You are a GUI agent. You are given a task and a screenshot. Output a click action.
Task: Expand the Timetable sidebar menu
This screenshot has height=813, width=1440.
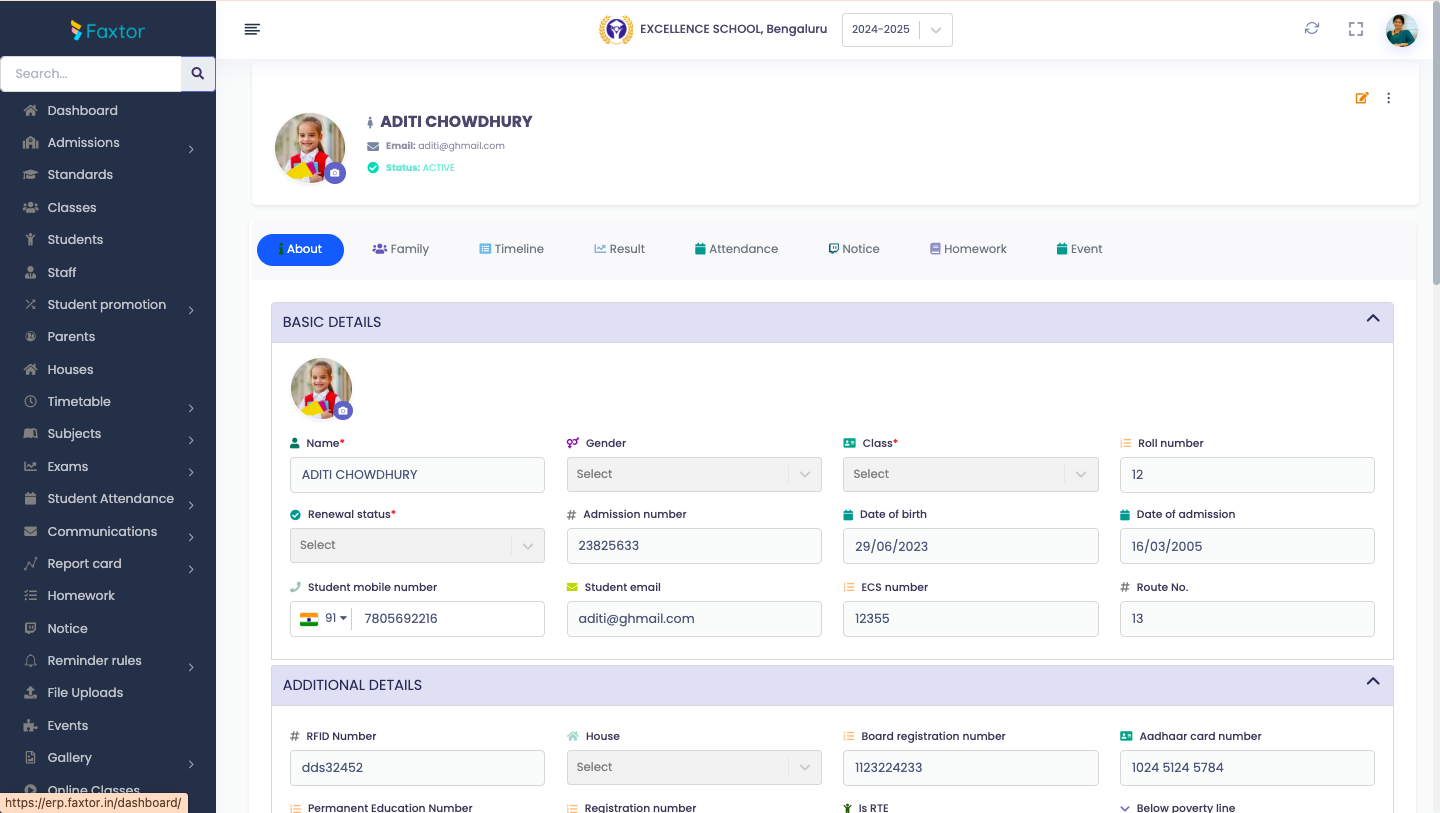108,401
